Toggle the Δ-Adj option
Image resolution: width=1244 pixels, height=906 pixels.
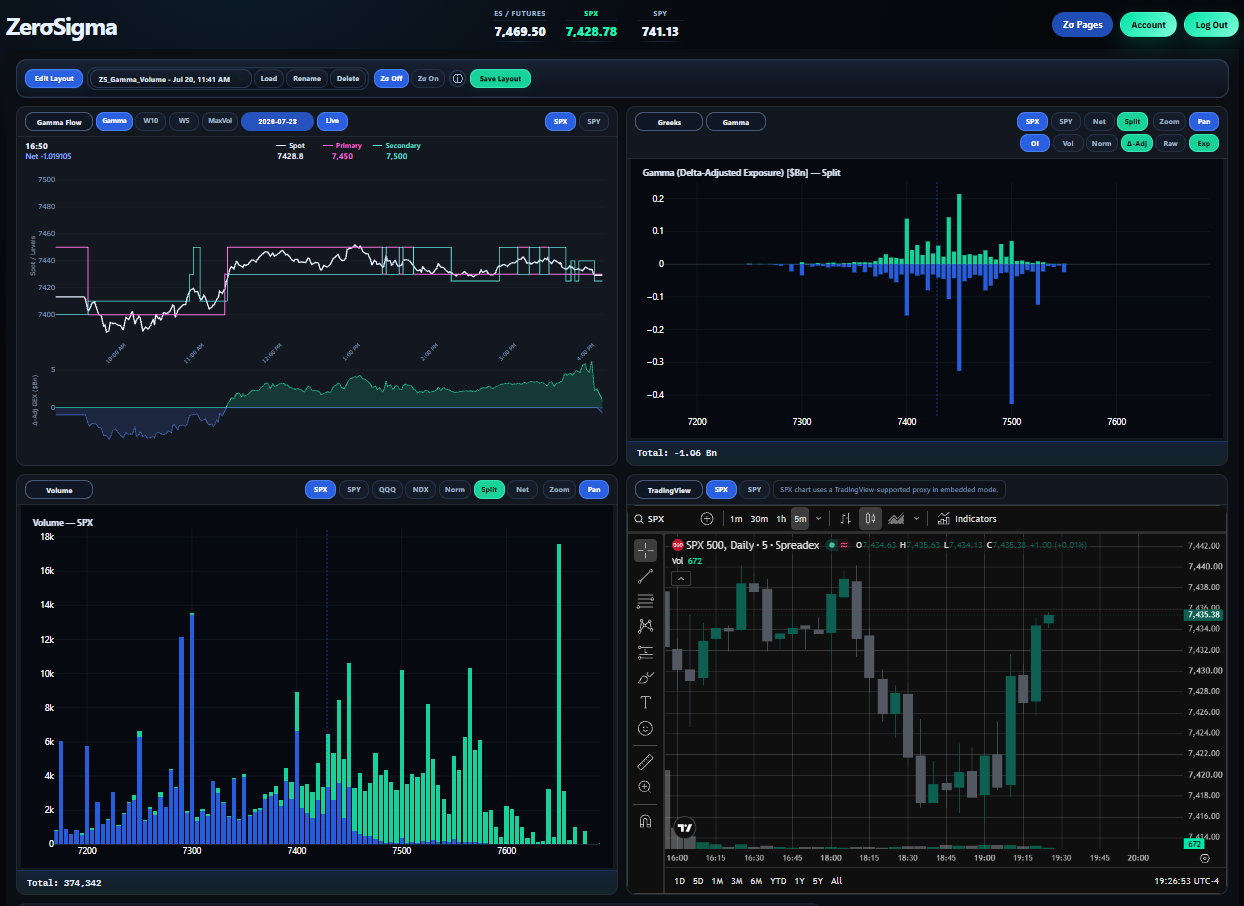click(1135, 143)
